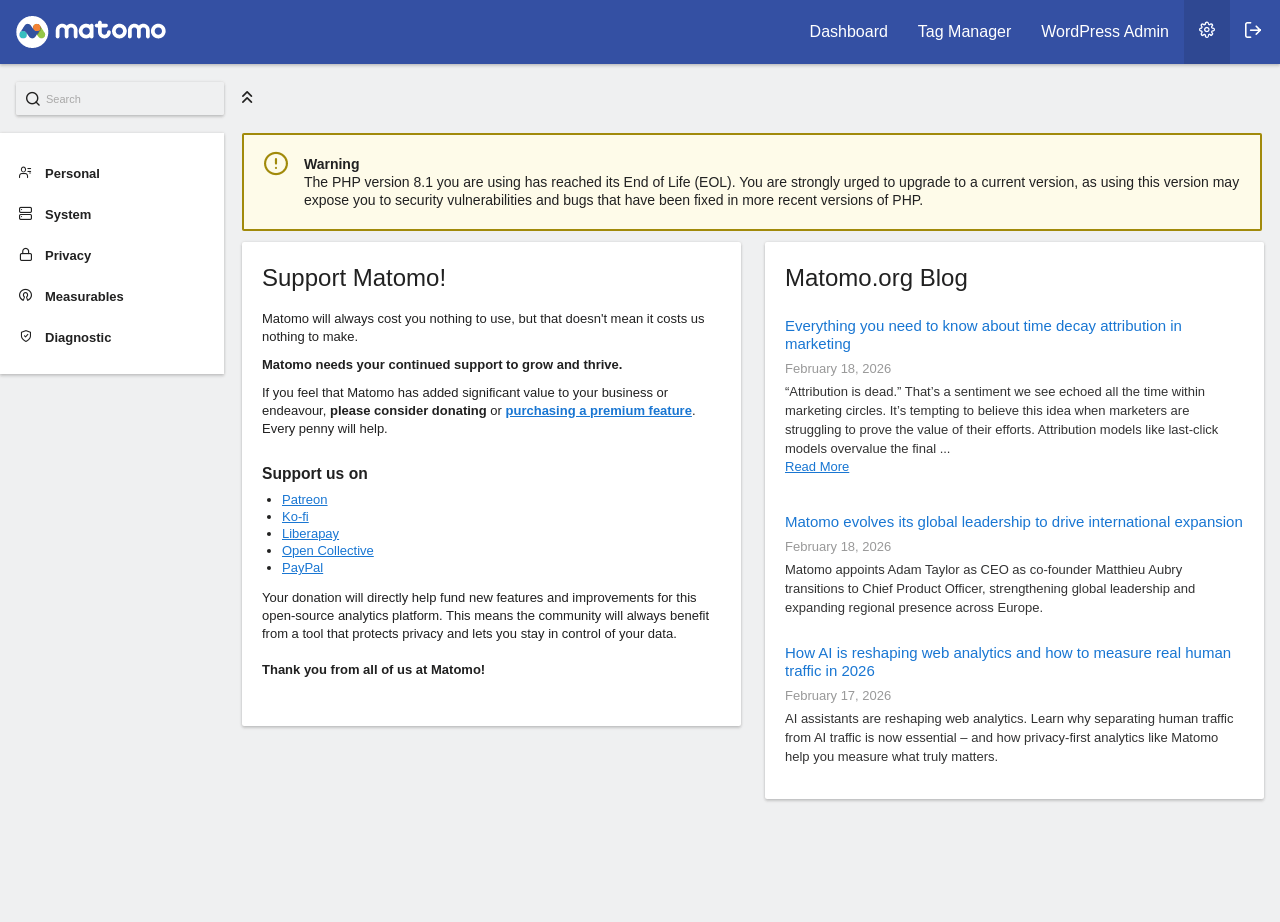1280x922 pixels.
Task: Open the Open Collective donation link
Action: coord(327,551)
